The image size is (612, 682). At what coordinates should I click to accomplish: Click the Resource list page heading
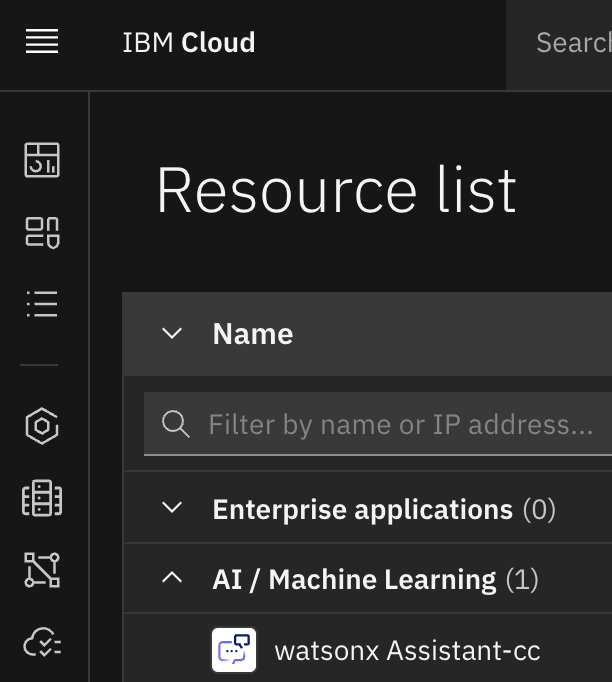tap(336, 190)
